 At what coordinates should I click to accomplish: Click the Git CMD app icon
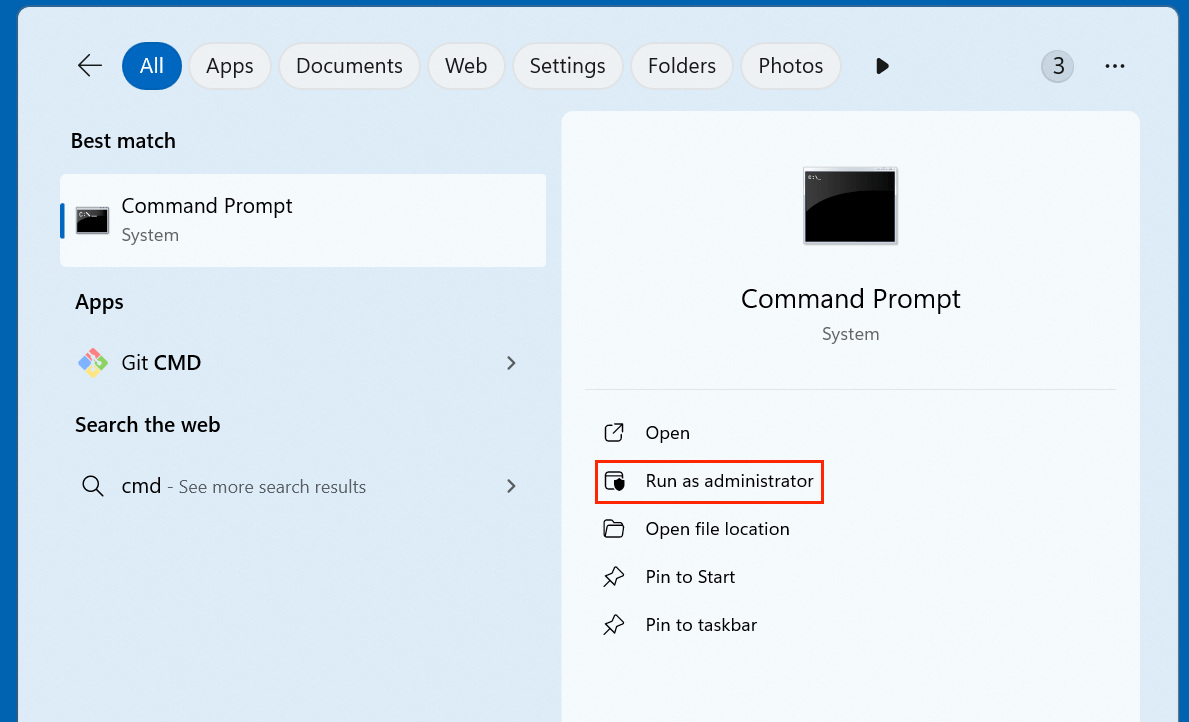tap(92, 362)
